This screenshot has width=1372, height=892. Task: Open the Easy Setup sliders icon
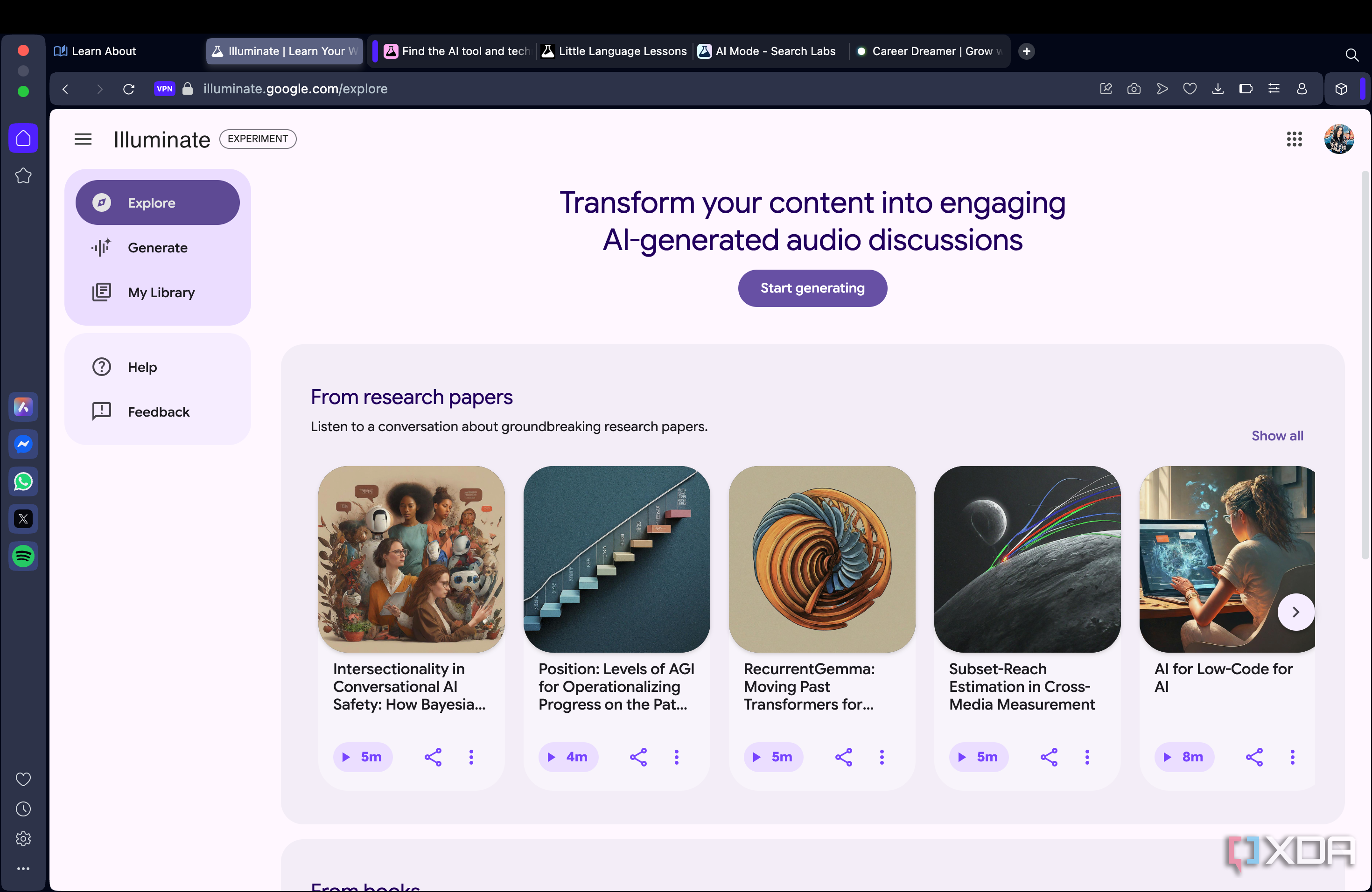(x=1274, y=89)
